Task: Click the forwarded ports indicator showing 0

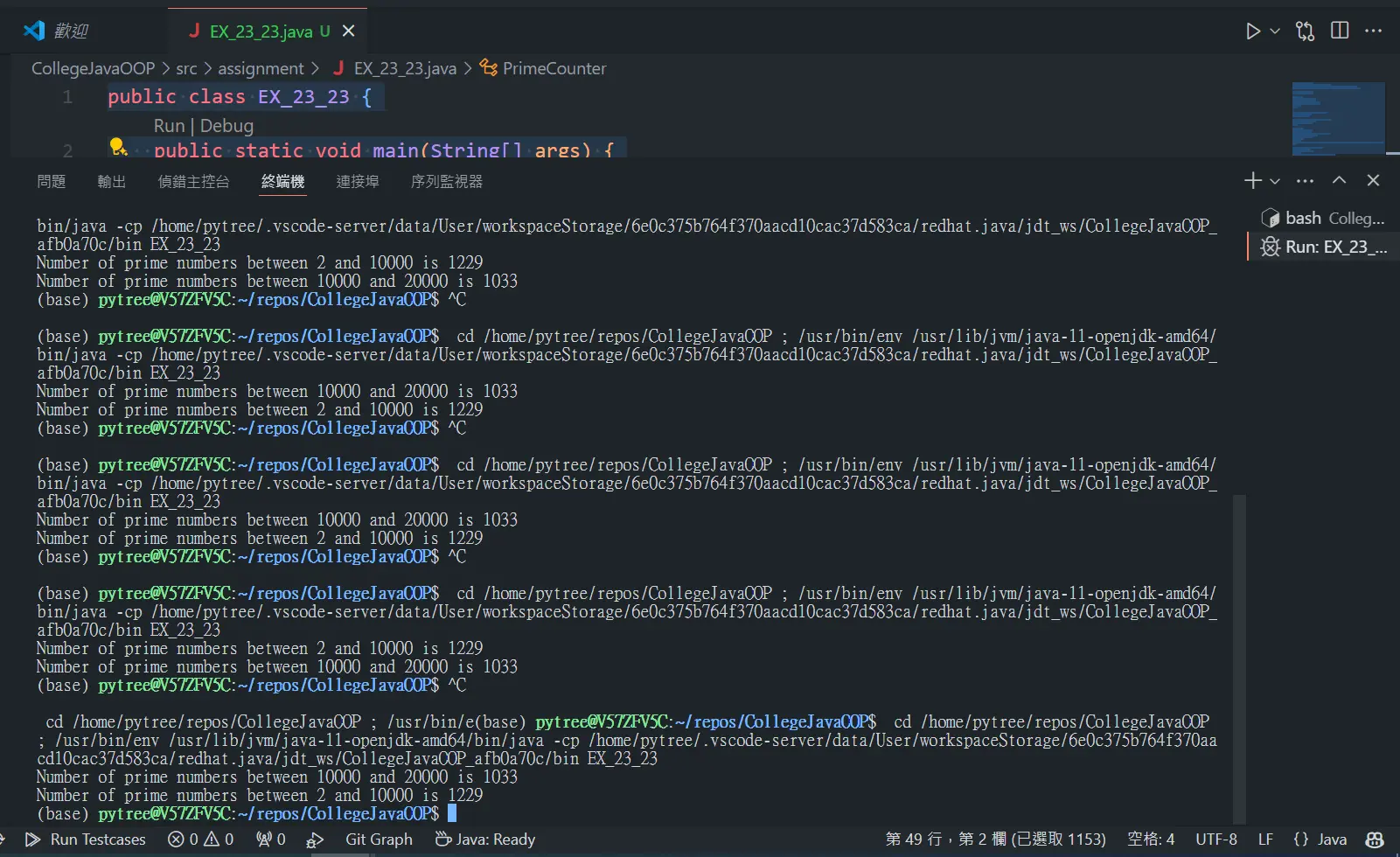Action: coord(270,840)
